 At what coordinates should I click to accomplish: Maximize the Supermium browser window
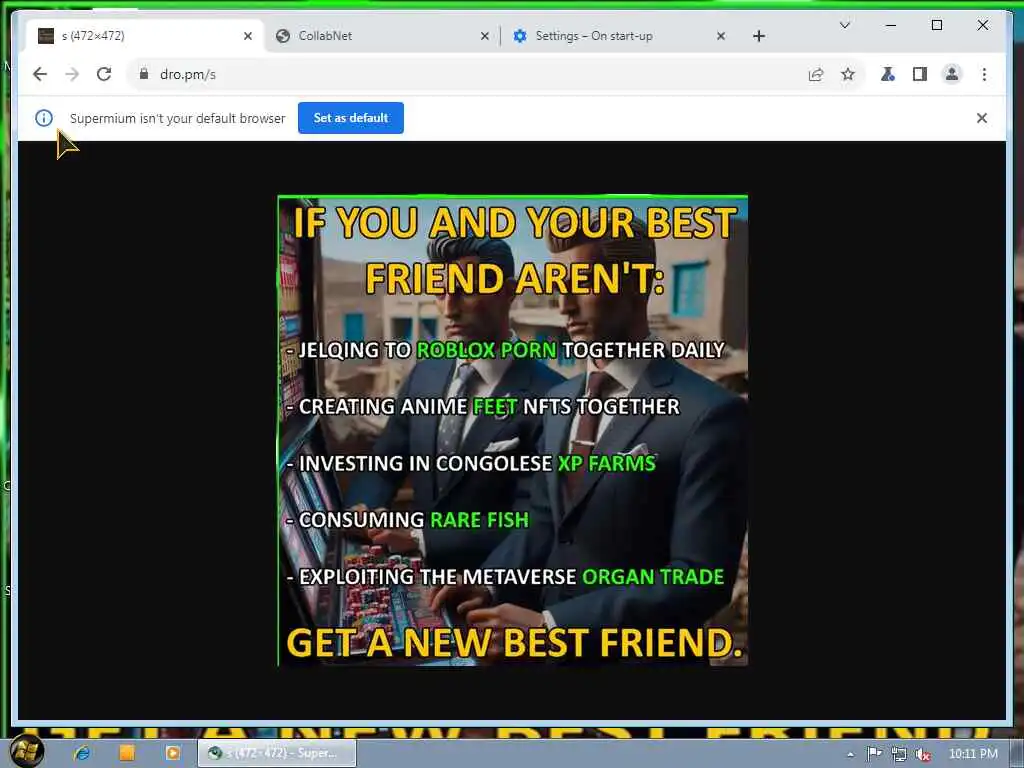[x=936, y=25]
